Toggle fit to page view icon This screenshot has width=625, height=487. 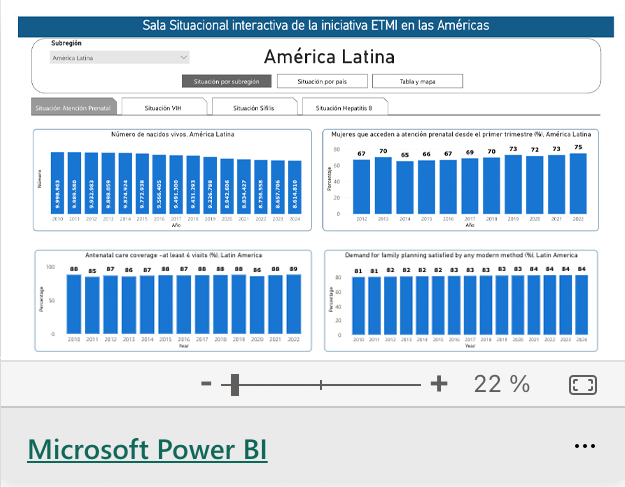(582, 384)
